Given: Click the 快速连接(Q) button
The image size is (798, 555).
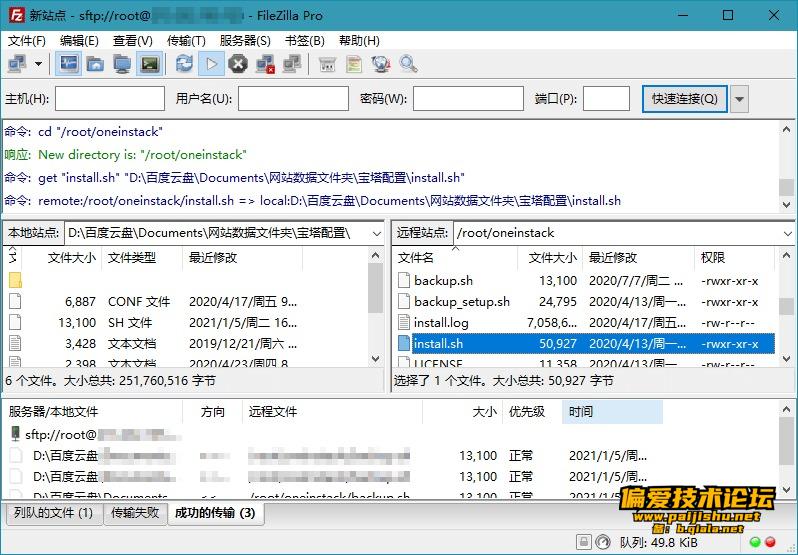Looking at the screenshot, I should 685,99.
